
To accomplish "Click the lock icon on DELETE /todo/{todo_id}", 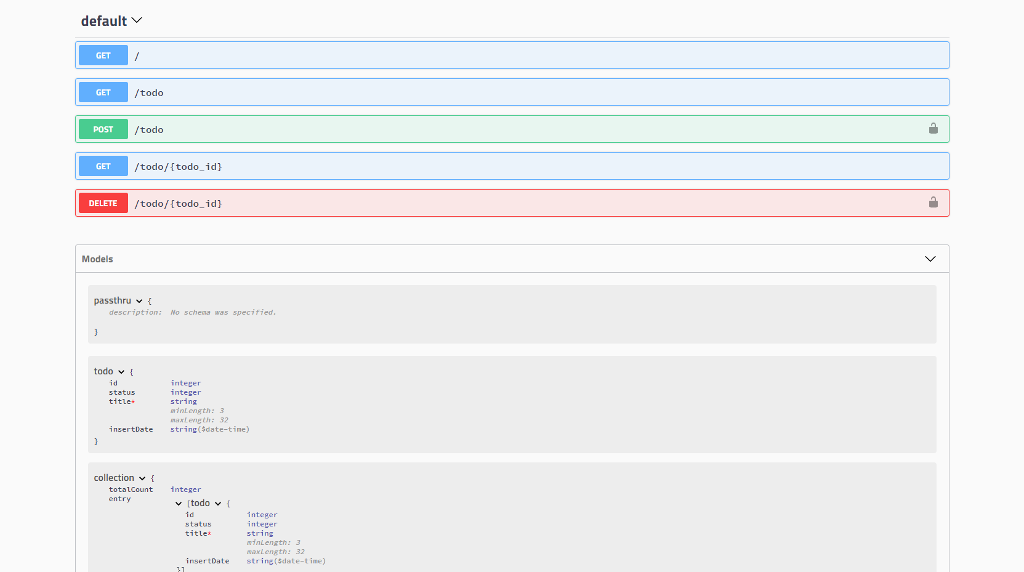I will [x=933, y=203].
